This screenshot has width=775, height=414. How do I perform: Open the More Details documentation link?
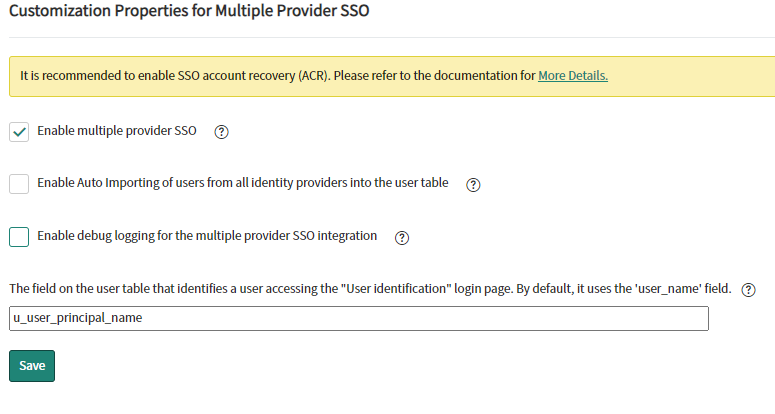573,76
